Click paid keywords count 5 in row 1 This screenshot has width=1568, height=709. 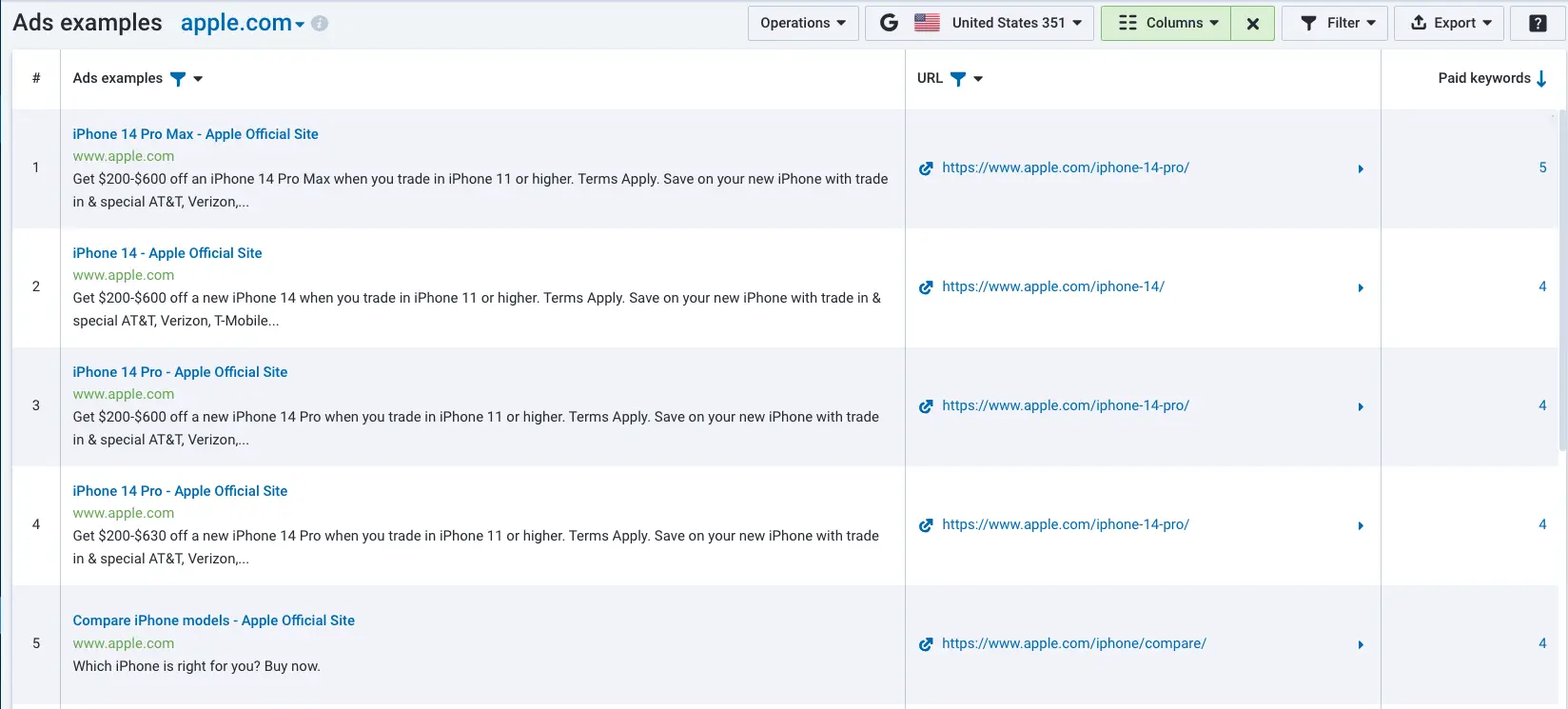coord(1542,167)
